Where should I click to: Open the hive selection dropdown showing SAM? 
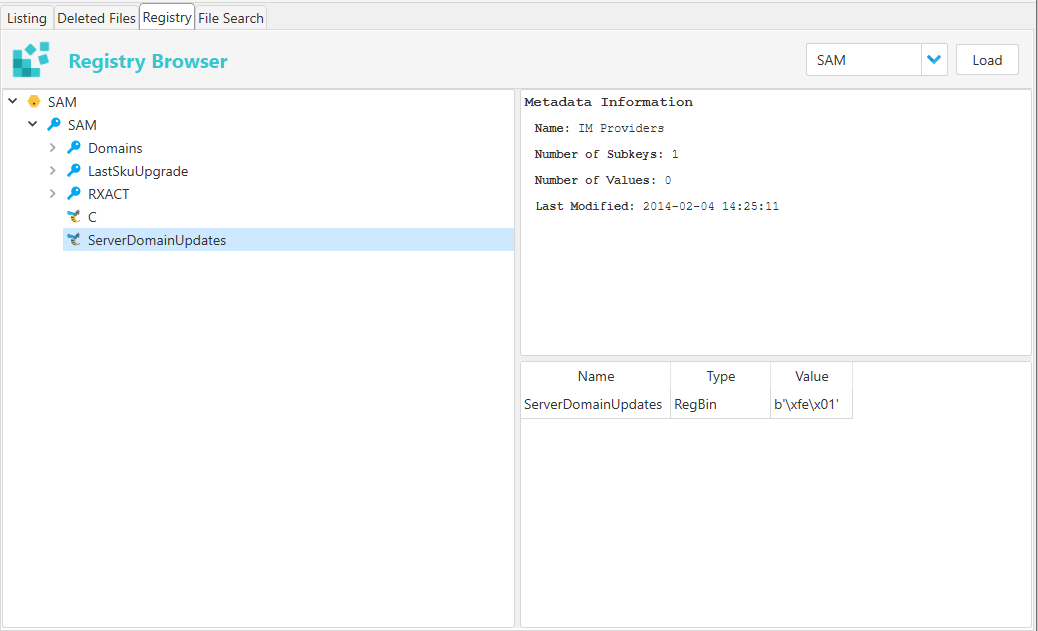(x=934, y=59)
